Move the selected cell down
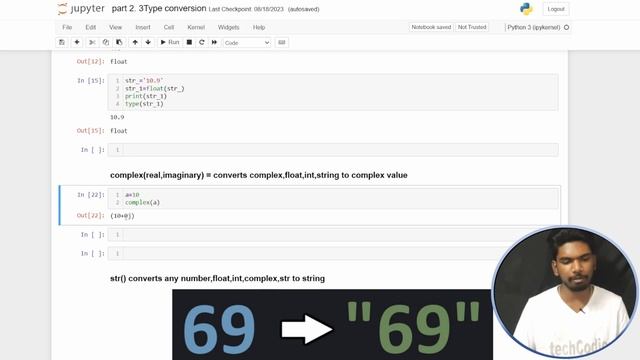 (148, 42)
